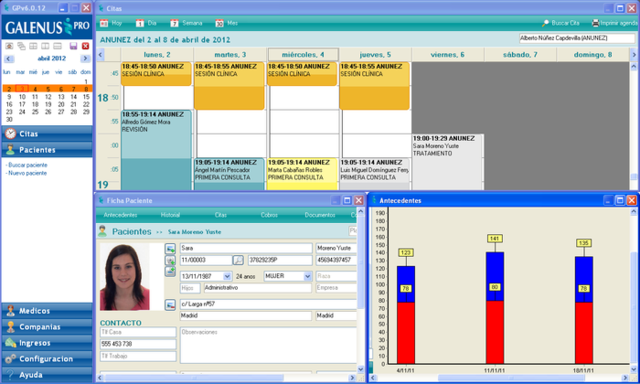The width and height of the screenshot is (640, 384).
Task: Click the red X icon above mini calendar
Action: click(x=86, y=46)
